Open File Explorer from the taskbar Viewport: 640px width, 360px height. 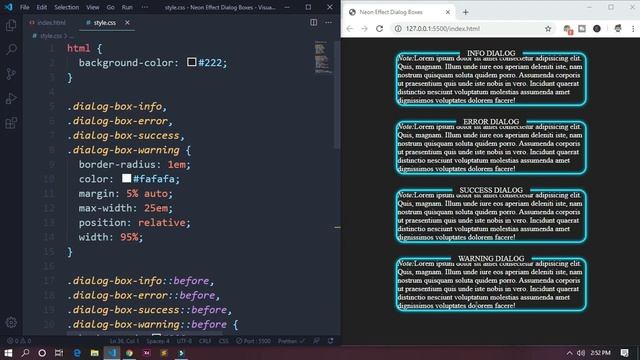point(94,353)
